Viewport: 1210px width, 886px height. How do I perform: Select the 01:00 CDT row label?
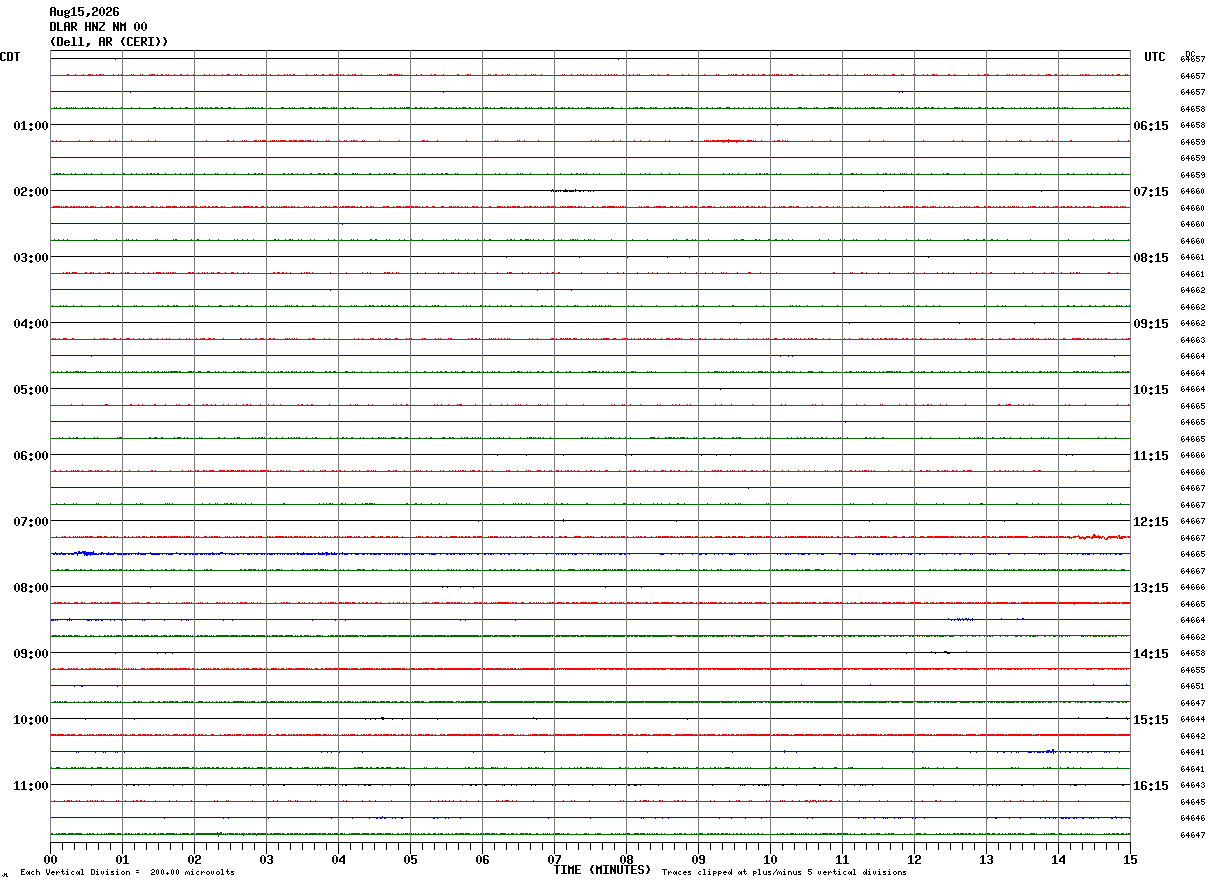click(x=31, y=126)
